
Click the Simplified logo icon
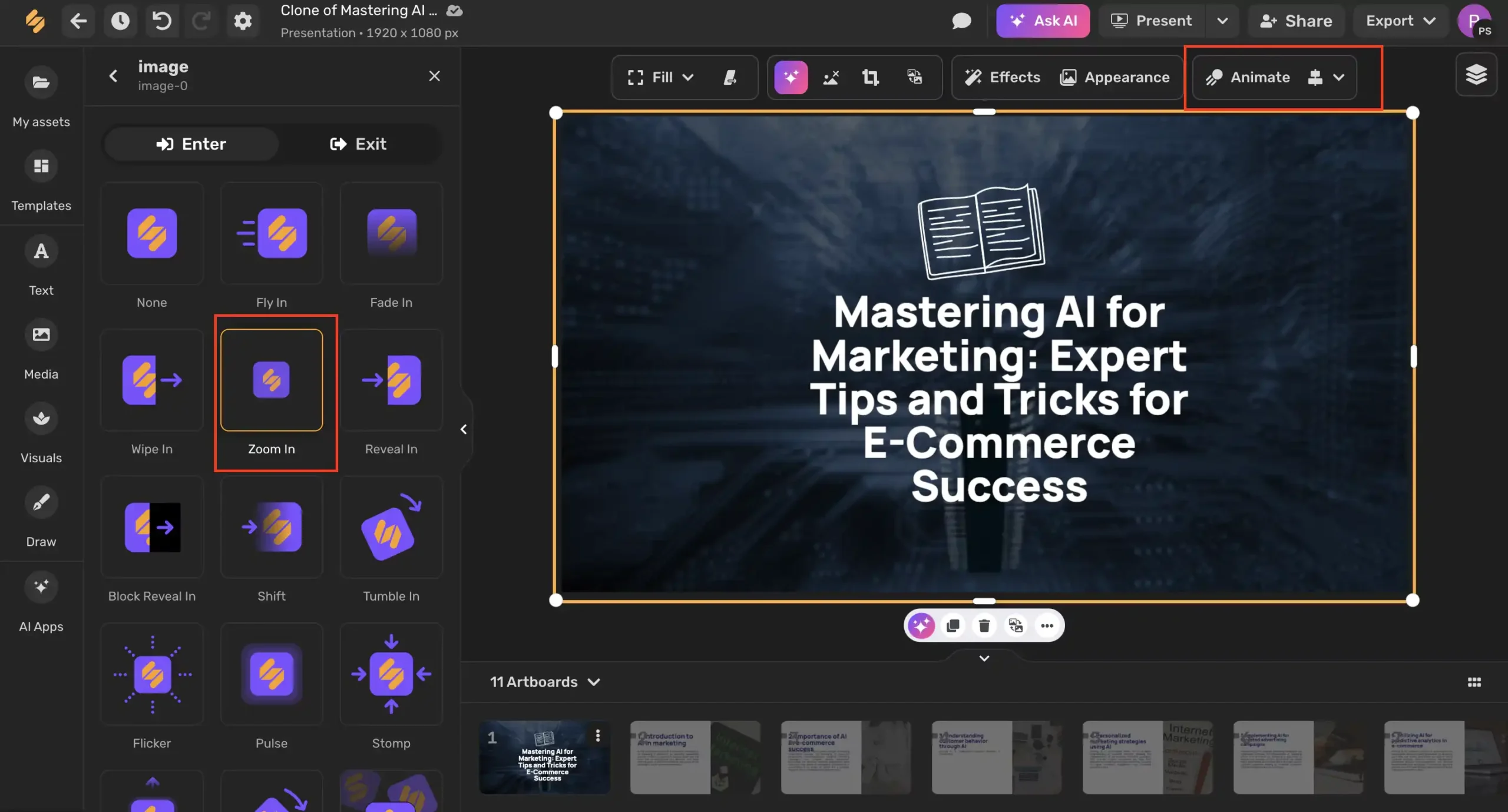tap(35, 21)
